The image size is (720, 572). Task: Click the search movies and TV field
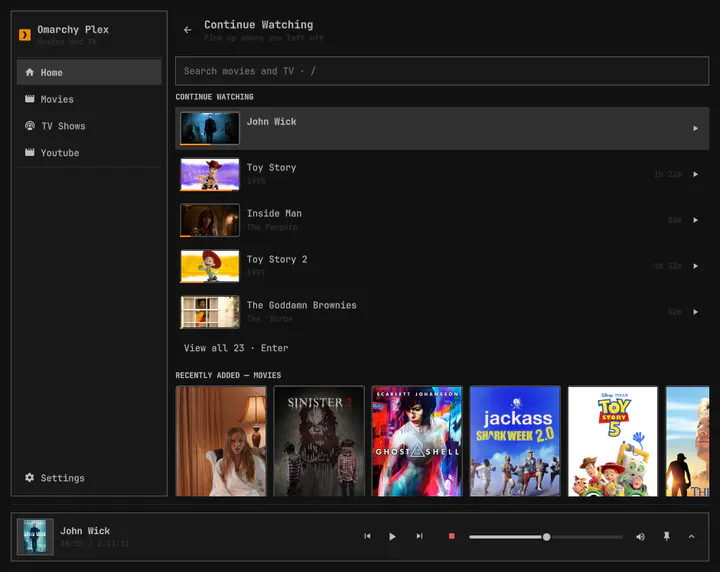click(x=442, y=71)
